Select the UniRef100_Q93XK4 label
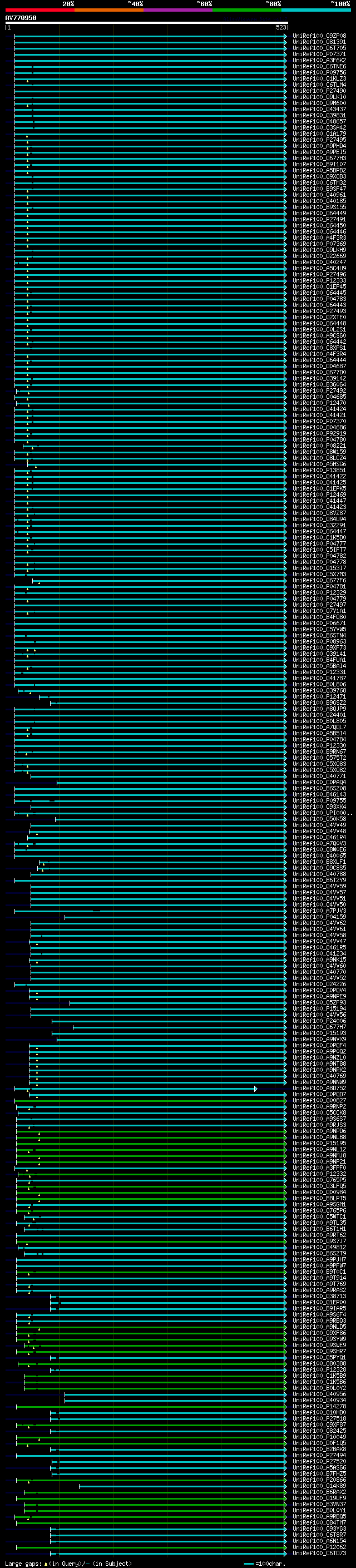 (x=319, y=807)
